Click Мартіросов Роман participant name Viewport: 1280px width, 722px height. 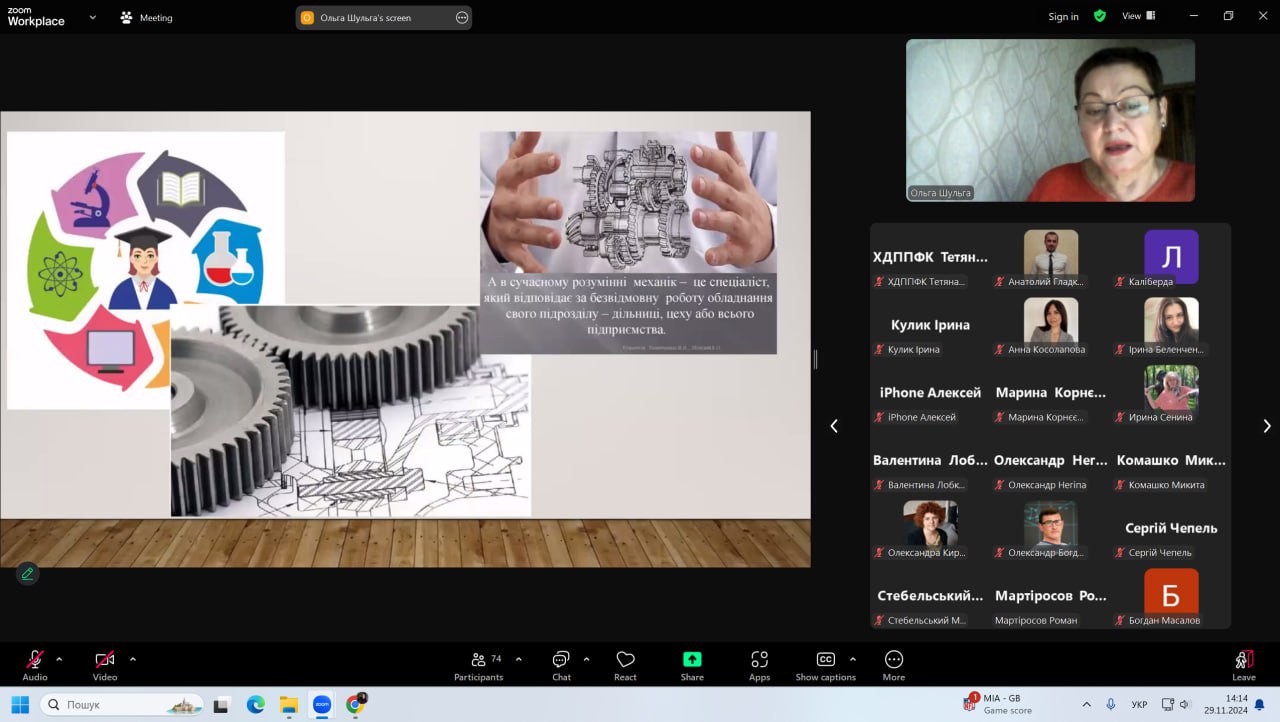(x=1050, y=596)
